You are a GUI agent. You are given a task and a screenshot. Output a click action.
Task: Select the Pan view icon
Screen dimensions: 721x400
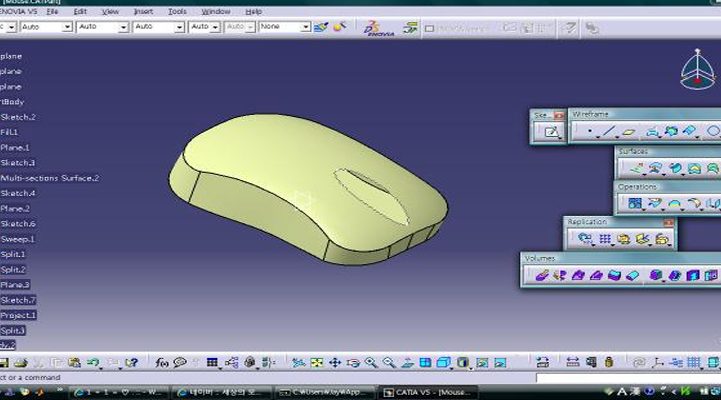335,362
